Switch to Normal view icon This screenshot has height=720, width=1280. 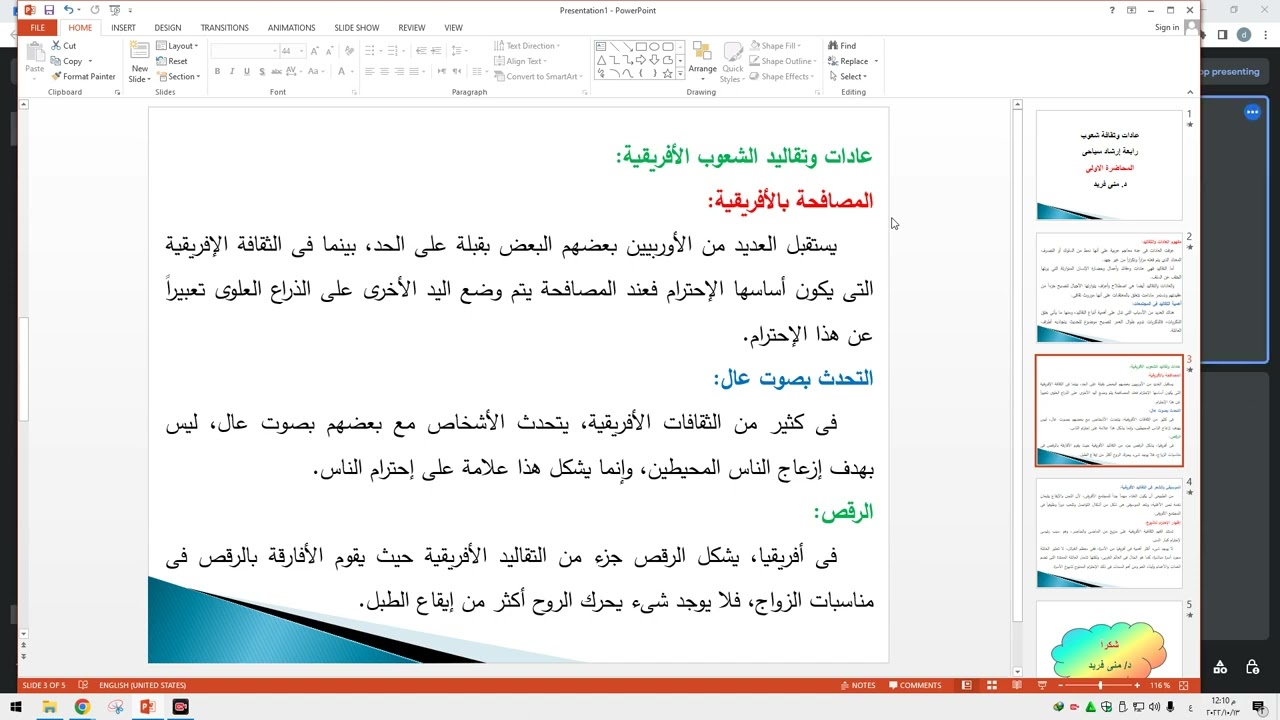click(x=967, y=685)
